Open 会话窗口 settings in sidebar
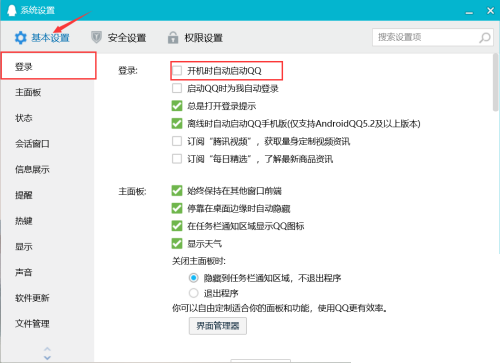Image resolution: width=500 pixels, height=363 pixels. [x=47, y=144]
